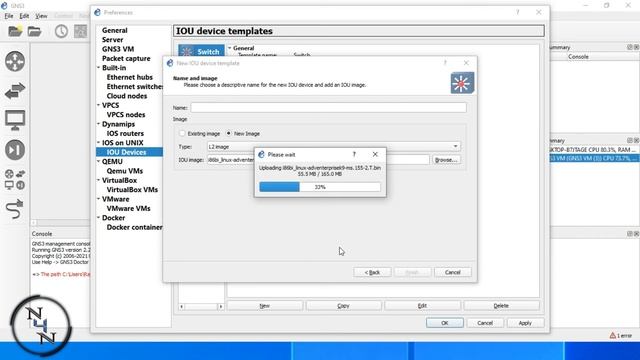Click the Name input field

pyautogui.click(x=329, y=108)
